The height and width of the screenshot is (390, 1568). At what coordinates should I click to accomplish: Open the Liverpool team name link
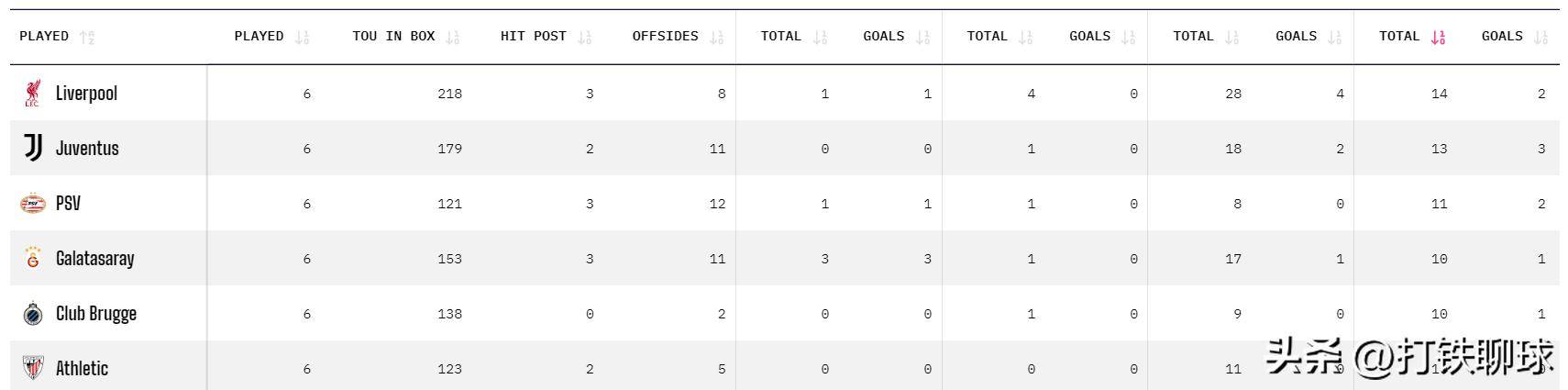tap(86, 93)
